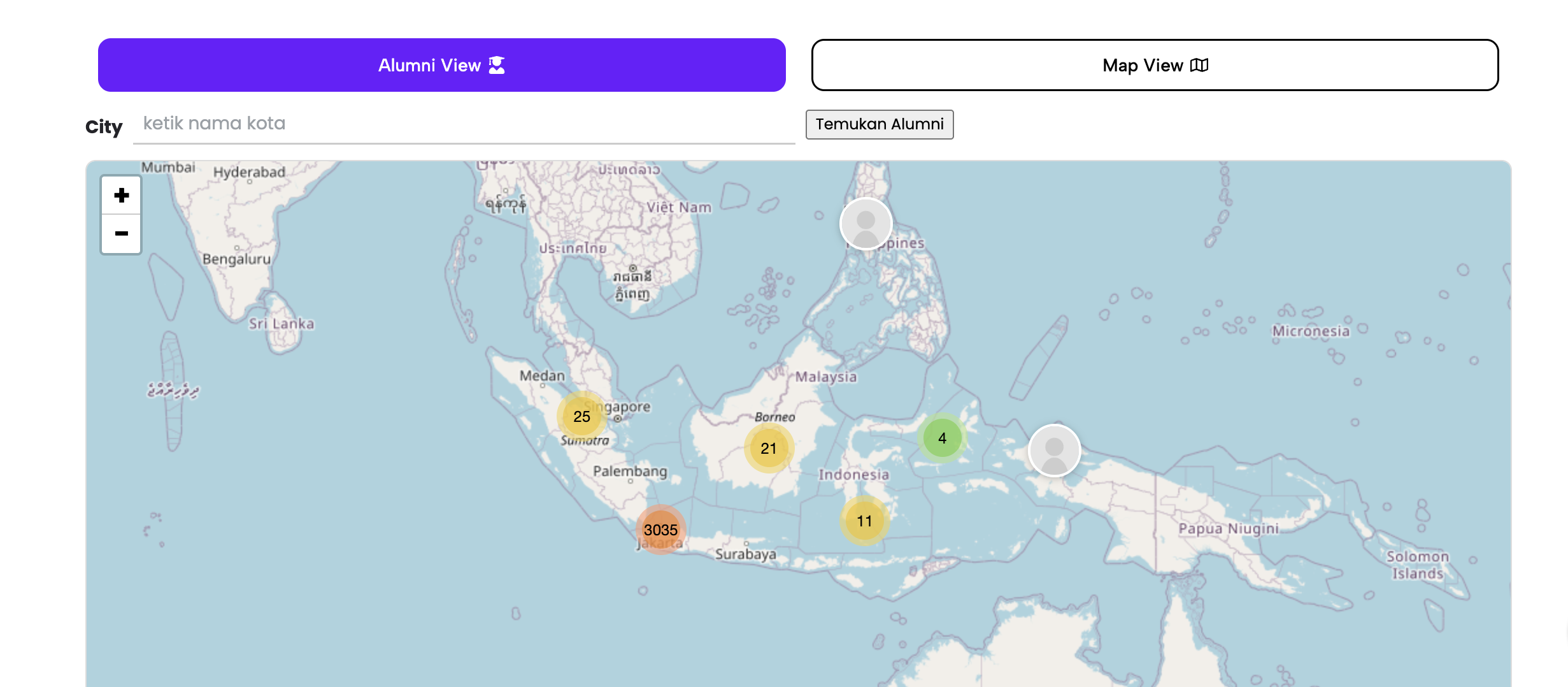
Task: Expand the green 4 alumni cluster
Action: (x=942, y=438)
